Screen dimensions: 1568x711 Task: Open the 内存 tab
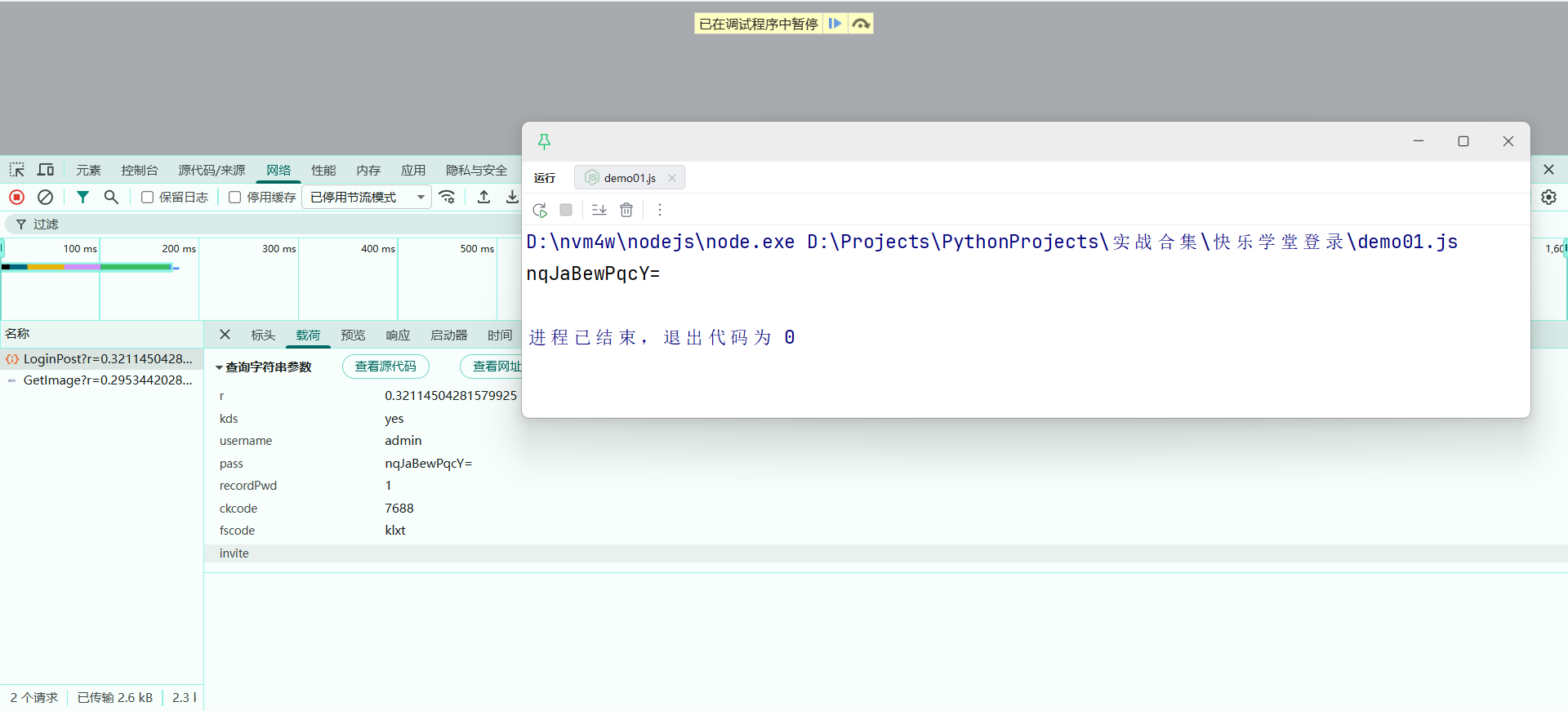pyautogui.click(x=368, y=170)
